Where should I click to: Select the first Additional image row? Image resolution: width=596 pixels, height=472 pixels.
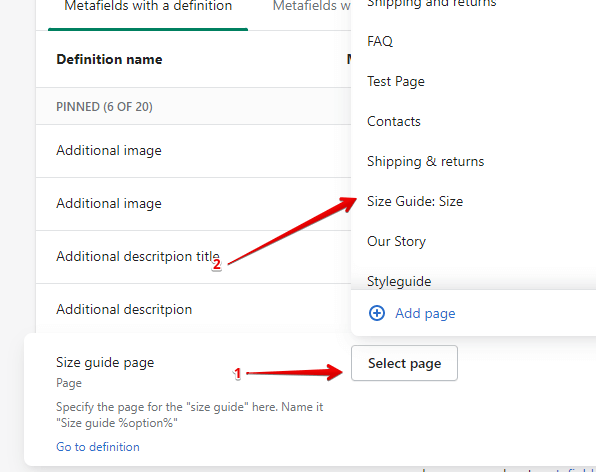coord(193,150)
